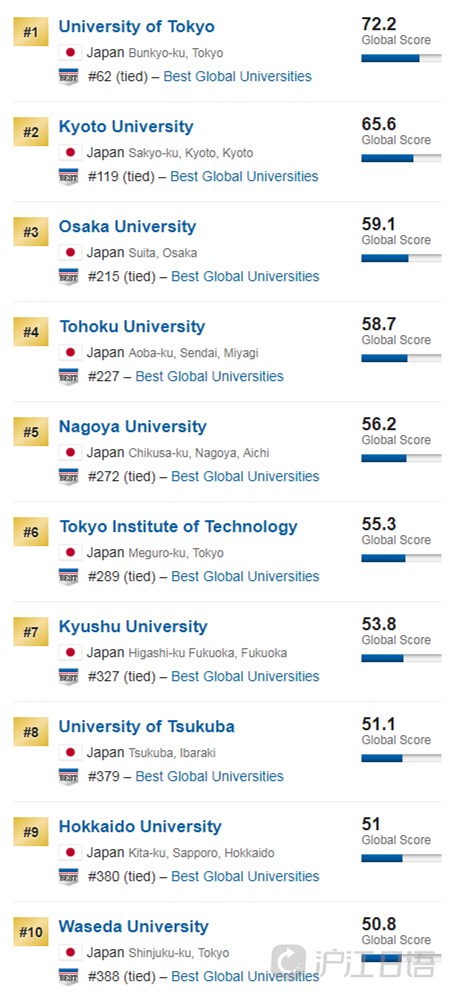Open the Hokkaido University link
Screen dimensions: 449x993
point(140,827)
